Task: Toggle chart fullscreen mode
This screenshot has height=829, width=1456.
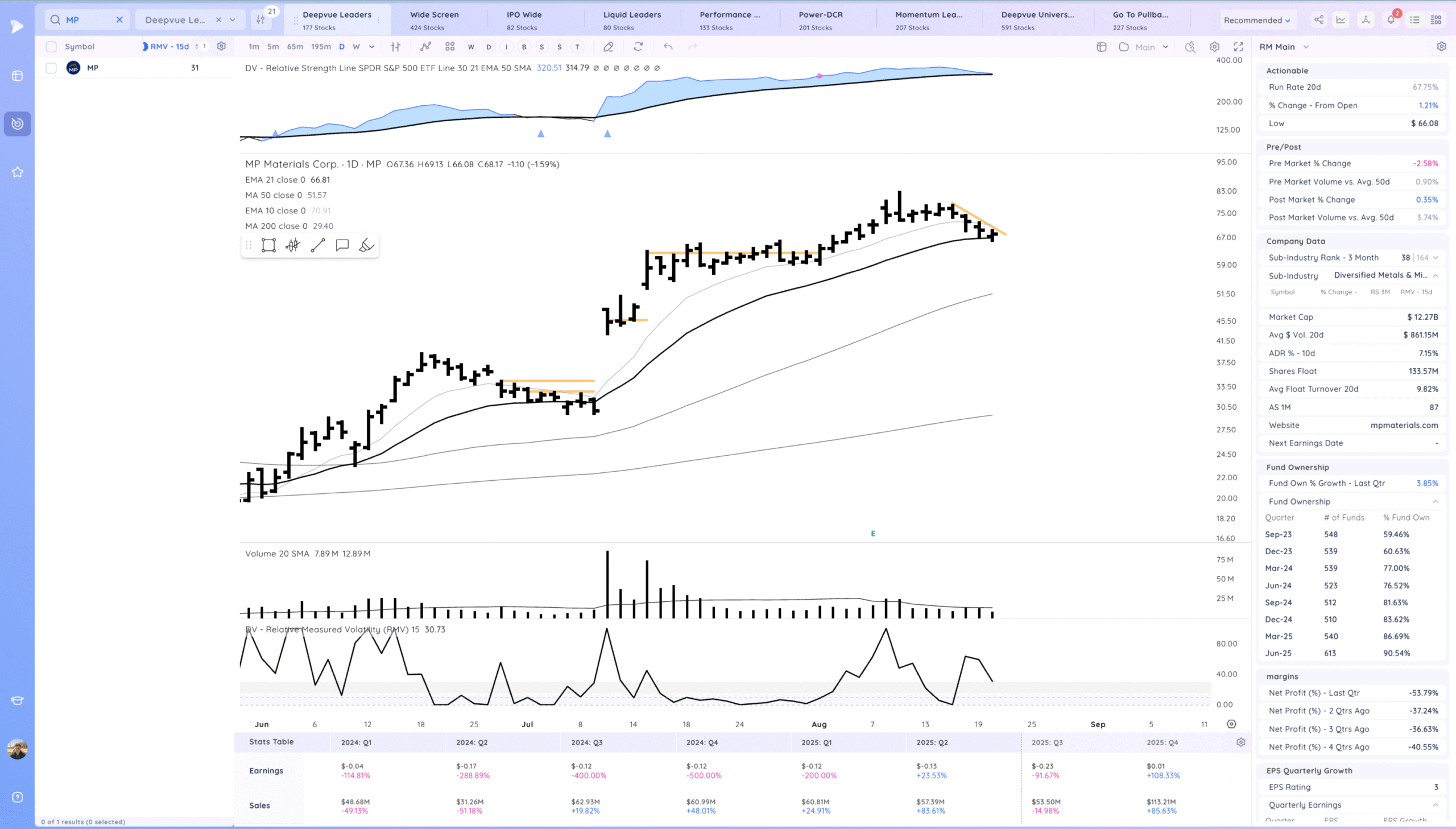Action: tap(1238, 47)
